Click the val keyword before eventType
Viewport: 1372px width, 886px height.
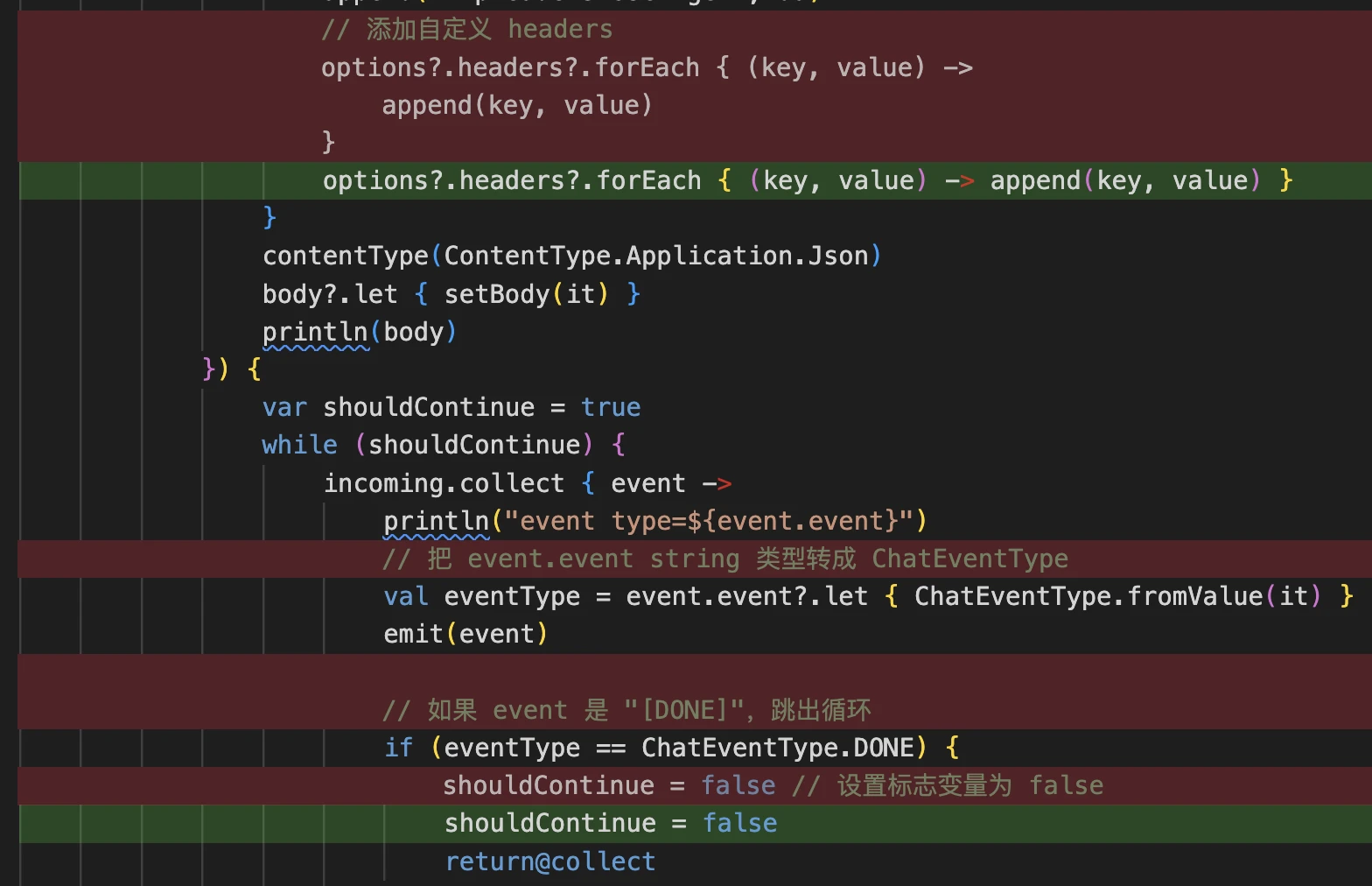point(406,596)
